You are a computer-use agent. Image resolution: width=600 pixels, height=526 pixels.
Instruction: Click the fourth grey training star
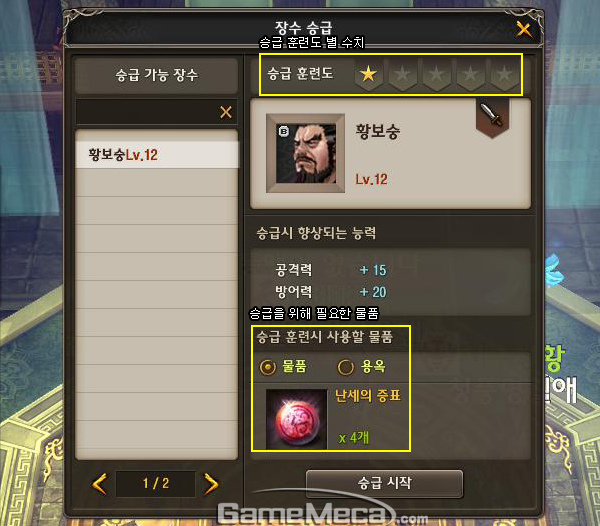[x=470, y=74]
